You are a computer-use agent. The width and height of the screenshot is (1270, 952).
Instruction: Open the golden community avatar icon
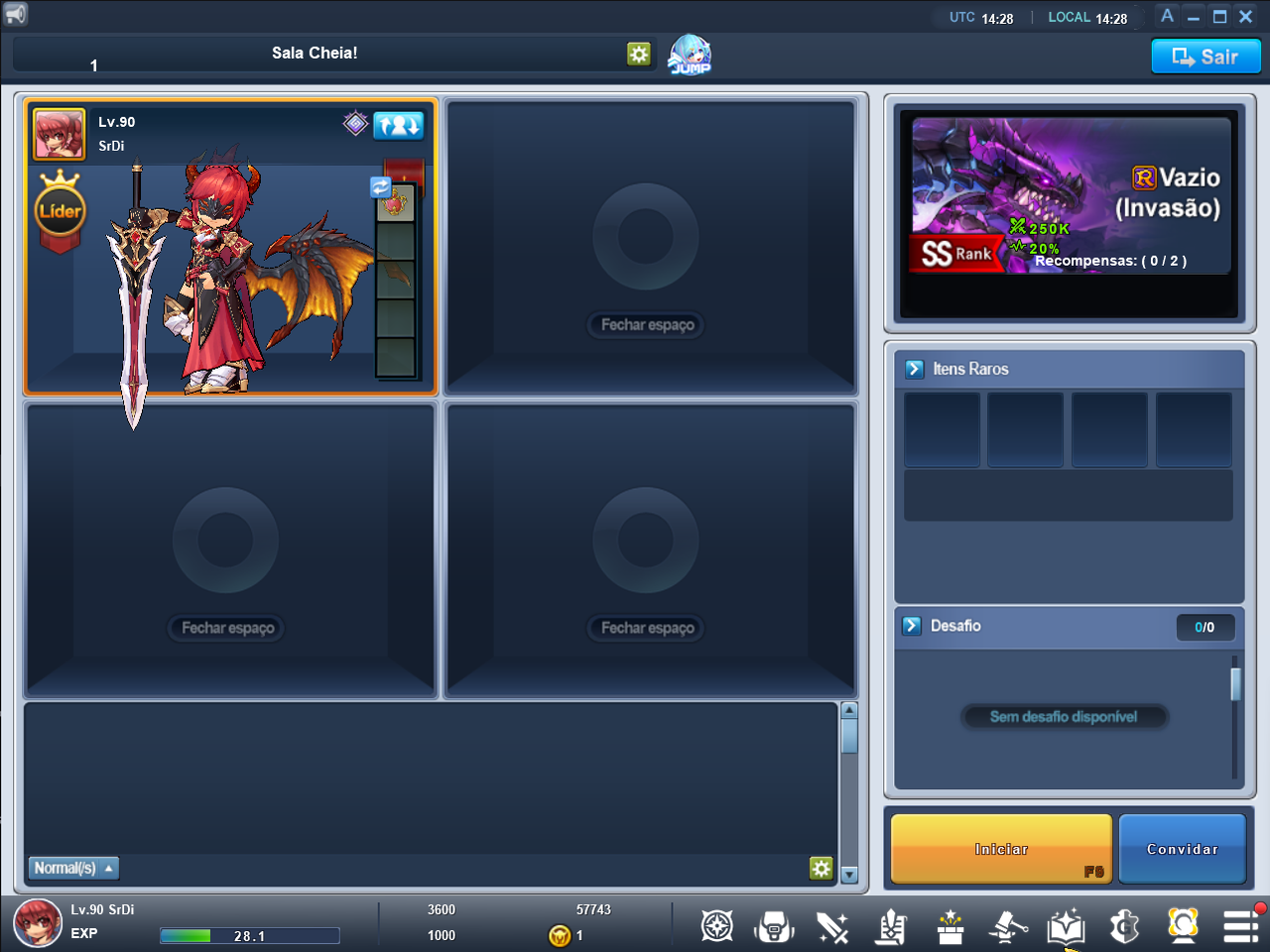[x=1183, y=926]
